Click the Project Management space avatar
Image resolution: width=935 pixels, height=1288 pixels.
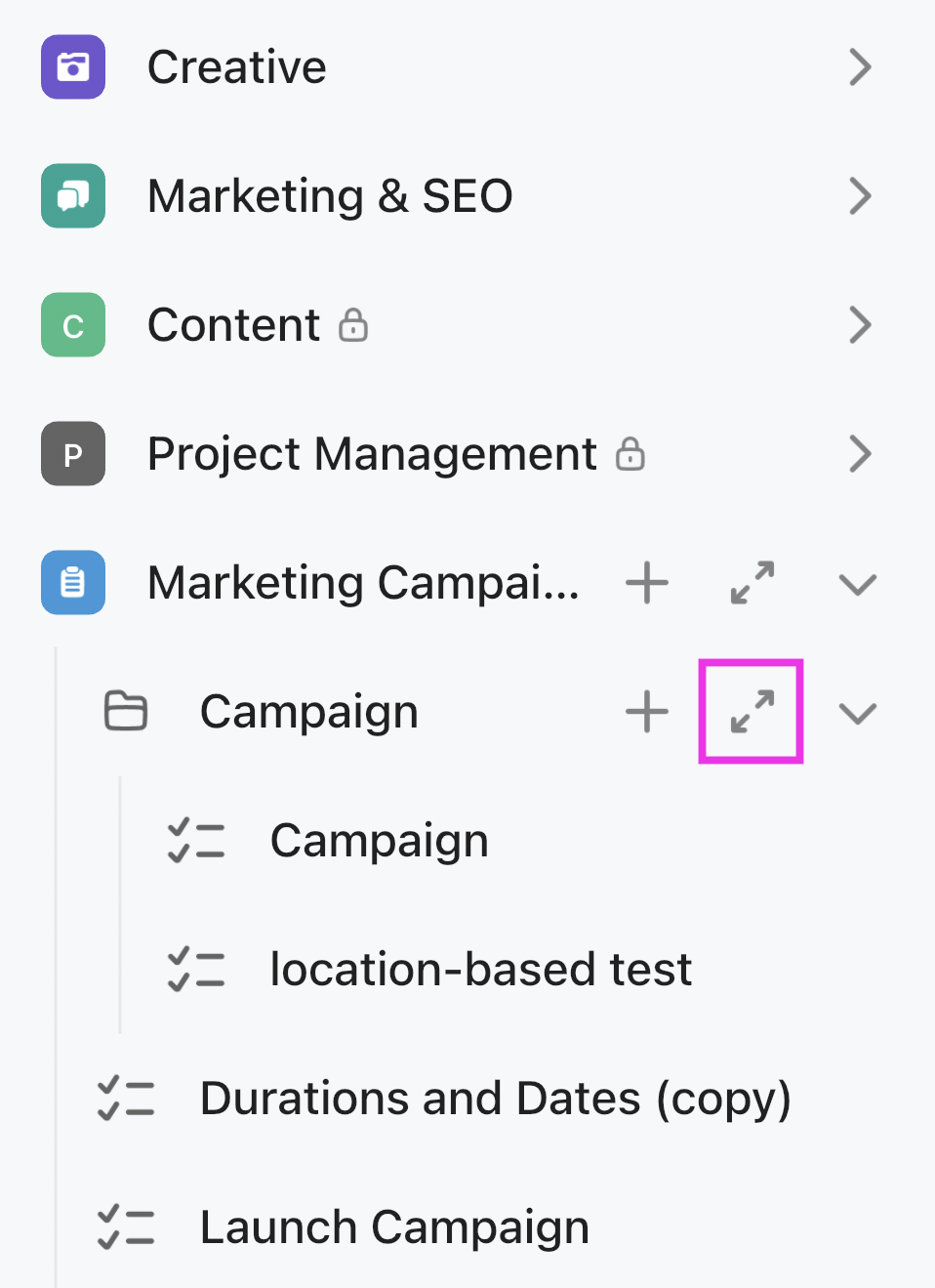(x=72, y=454)
